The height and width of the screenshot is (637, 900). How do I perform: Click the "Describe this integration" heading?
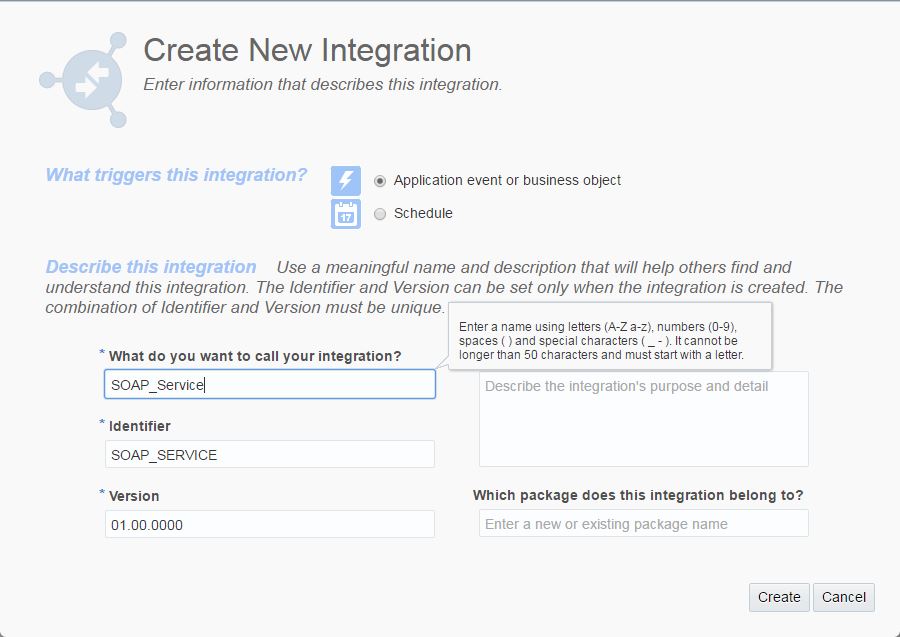tap(151, 267)
